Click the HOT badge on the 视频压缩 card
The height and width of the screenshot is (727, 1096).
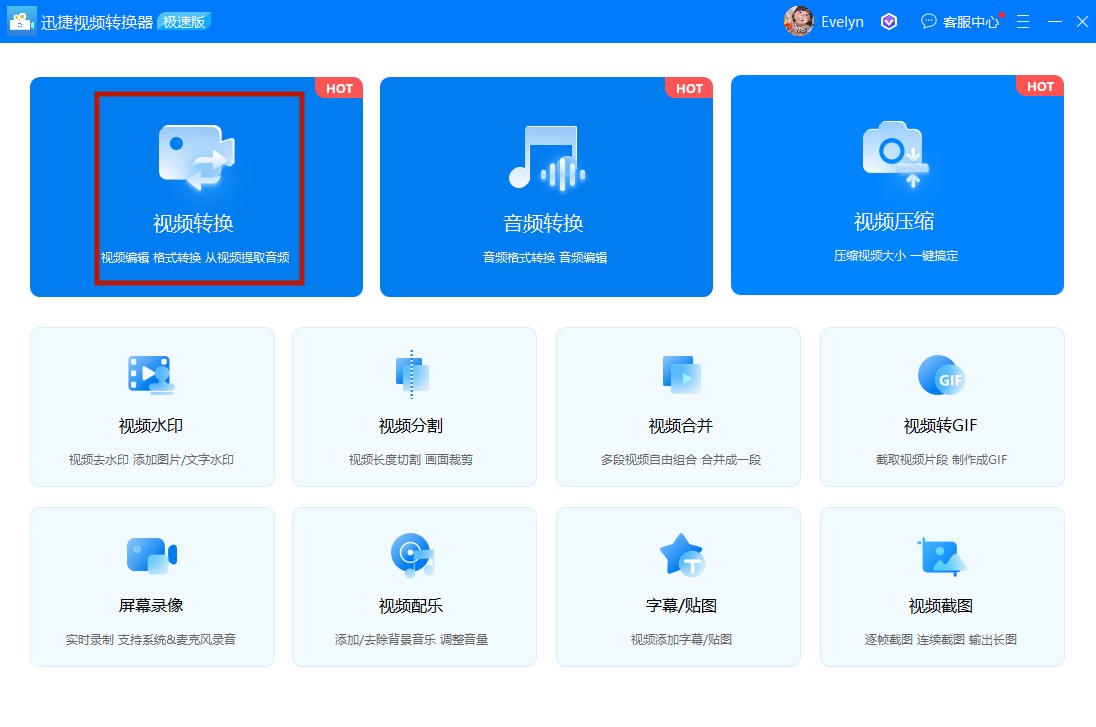pos(1039,87)
